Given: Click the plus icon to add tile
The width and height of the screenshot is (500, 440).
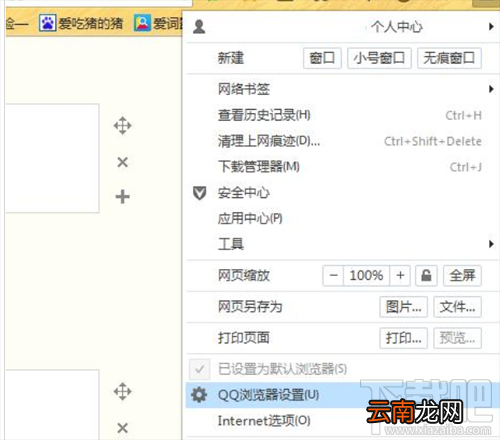Looking at the screenshot, I should tap(122, 197).
